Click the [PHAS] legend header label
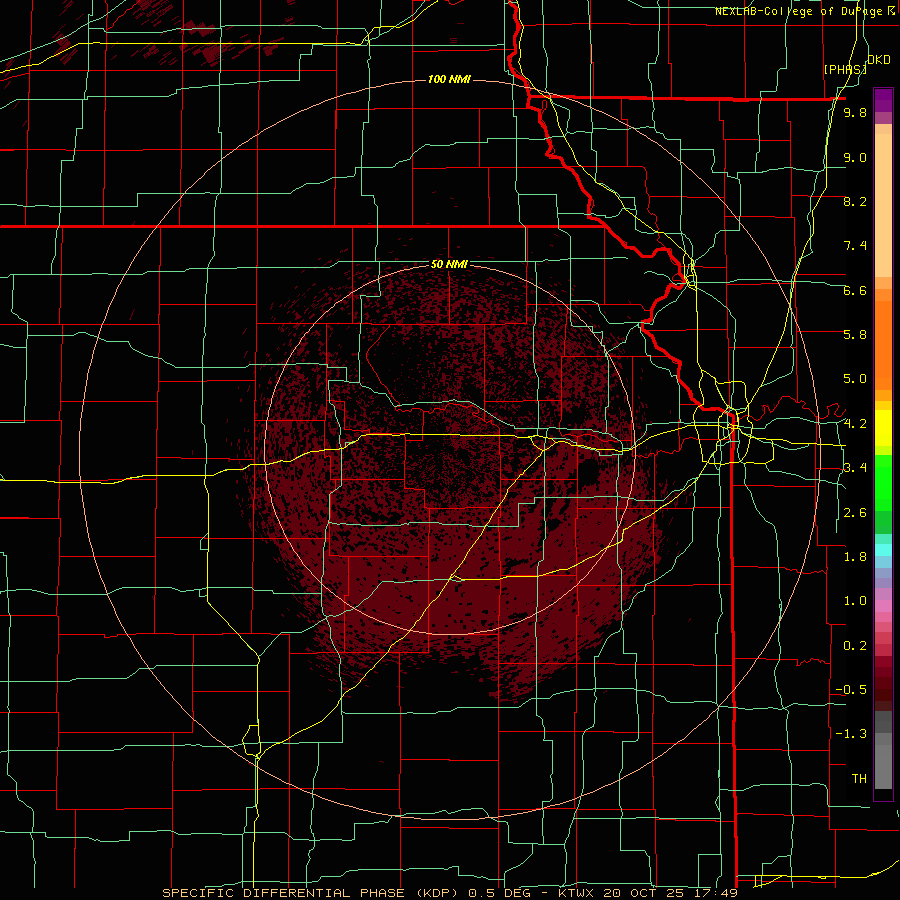This screenshot has height=900, width=900. pyautogui.click(x=845, y=69)
